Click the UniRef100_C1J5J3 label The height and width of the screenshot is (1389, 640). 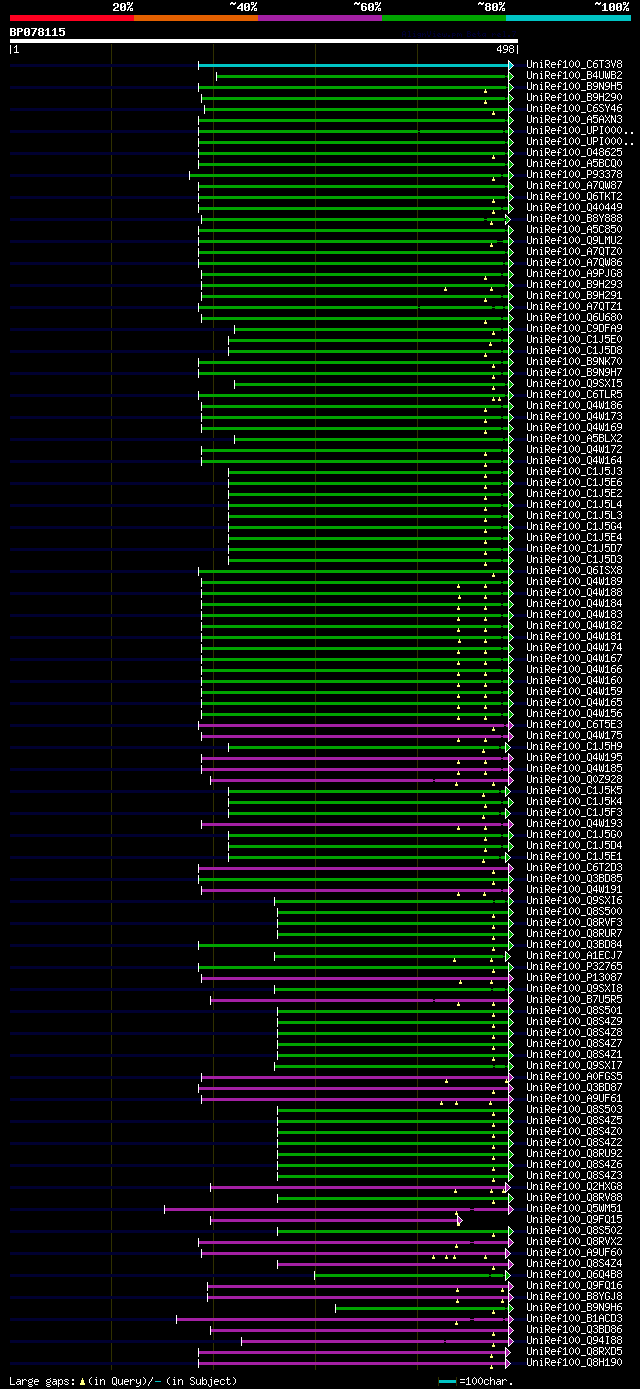[x=574, y=471]
